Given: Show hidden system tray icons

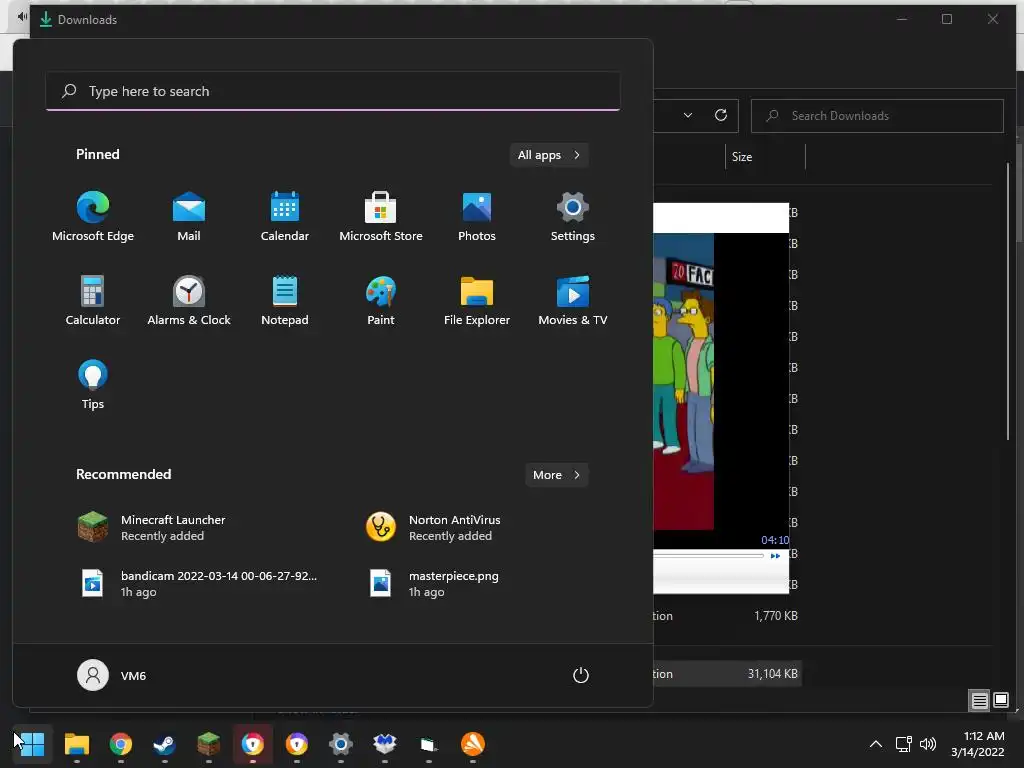Looking at the screenshot, I should 876,744.
